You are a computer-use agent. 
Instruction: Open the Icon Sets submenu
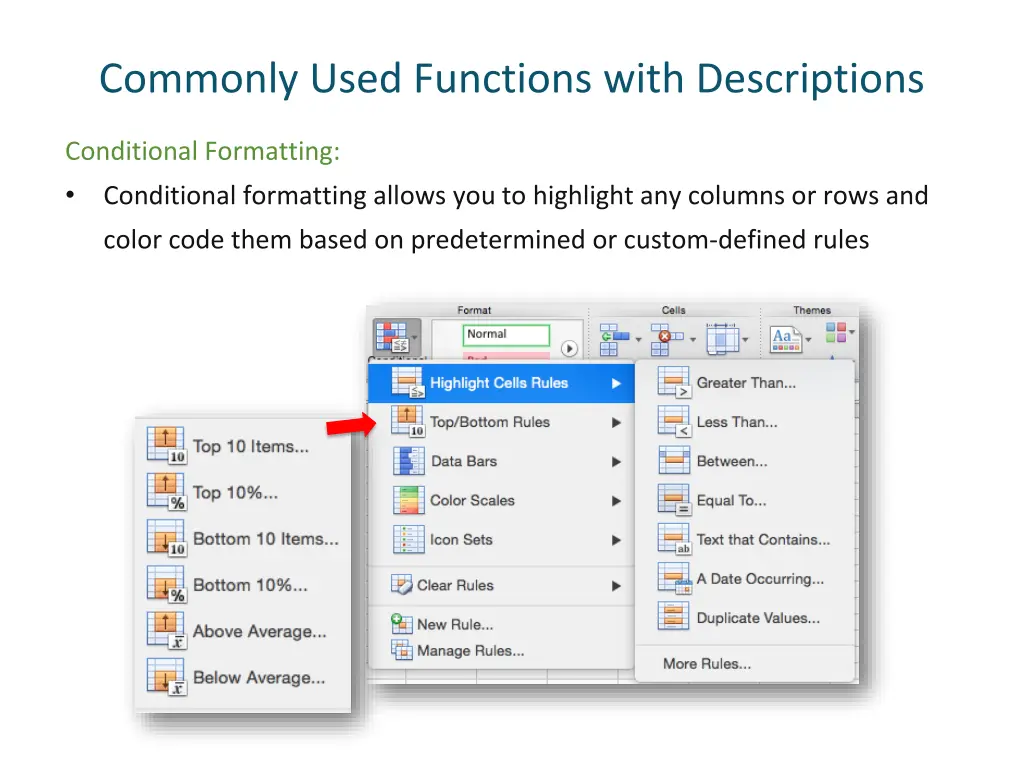502,539
